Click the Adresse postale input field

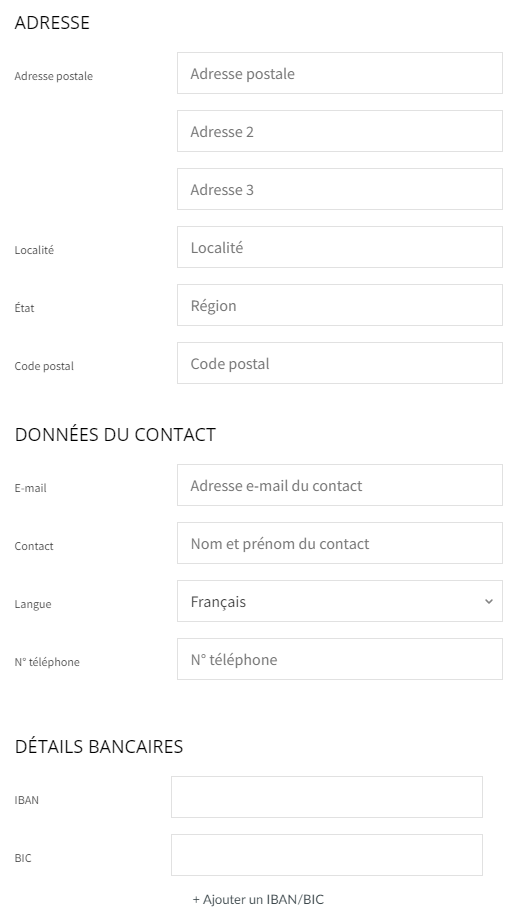pos(340,73)
